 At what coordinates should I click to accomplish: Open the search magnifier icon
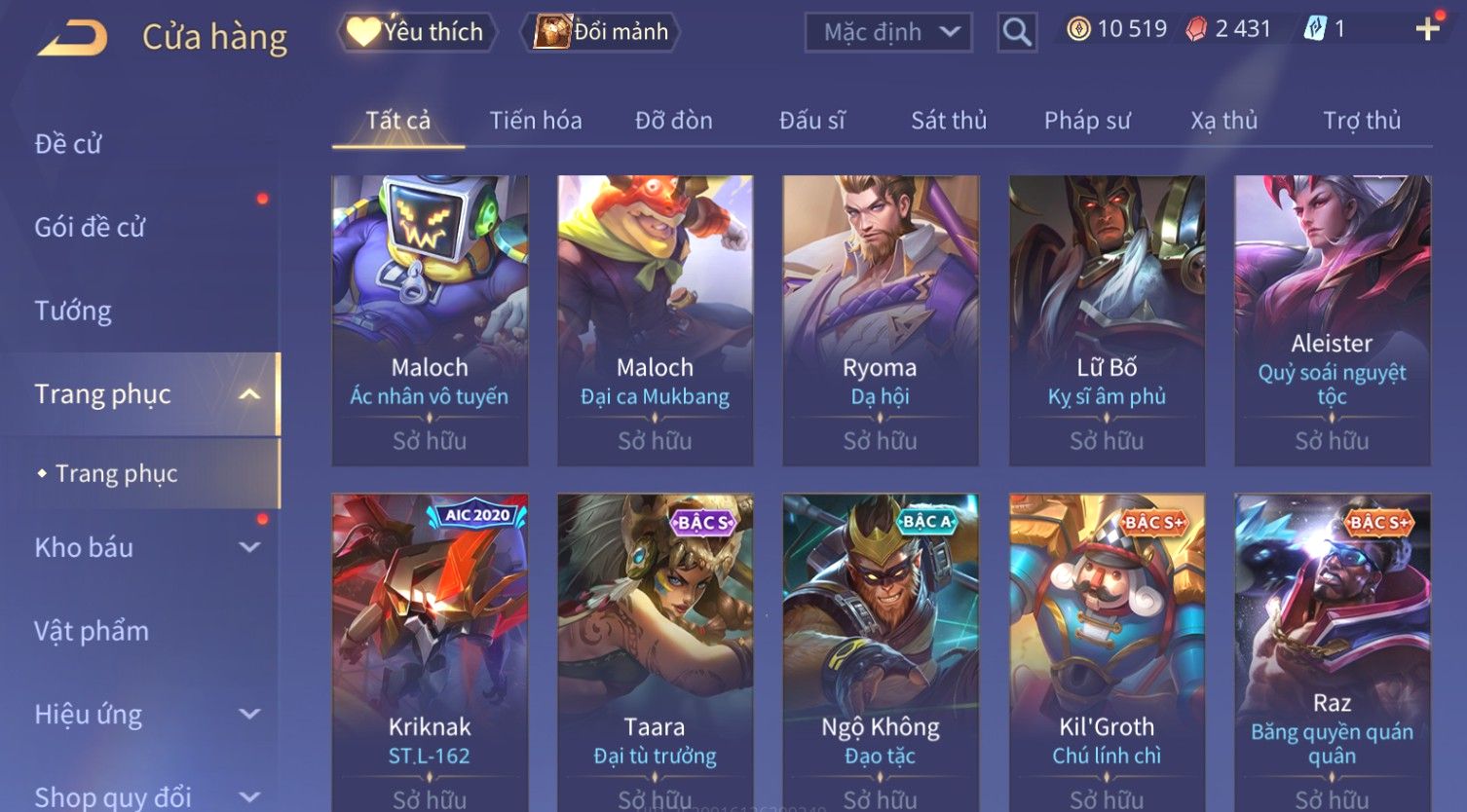[x=1017, y=32]
